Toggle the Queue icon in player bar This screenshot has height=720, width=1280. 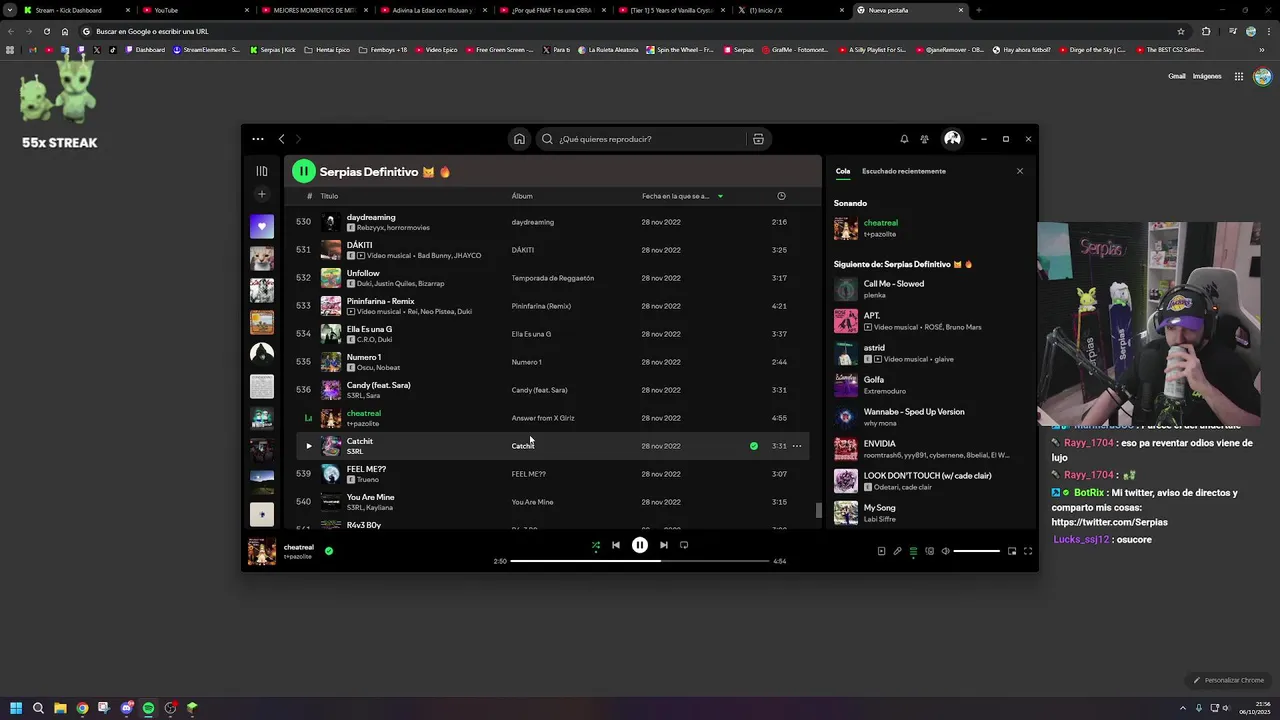point(913,551)
